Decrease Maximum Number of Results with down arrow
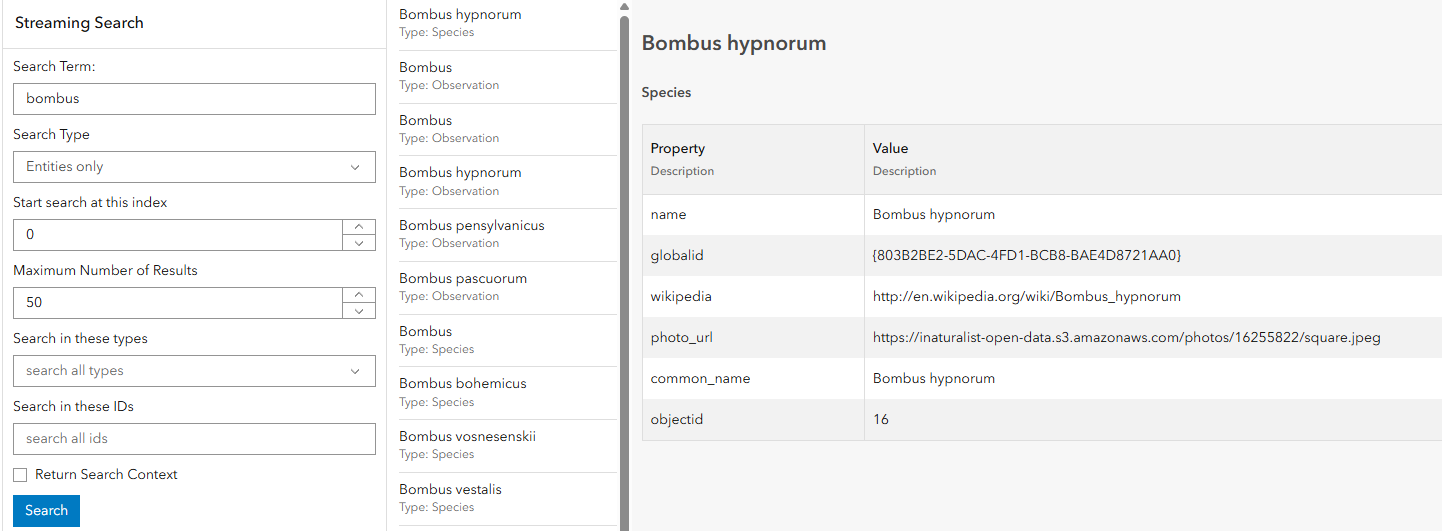The height and width of the screenshot is (531, 1442). point(359,311)
